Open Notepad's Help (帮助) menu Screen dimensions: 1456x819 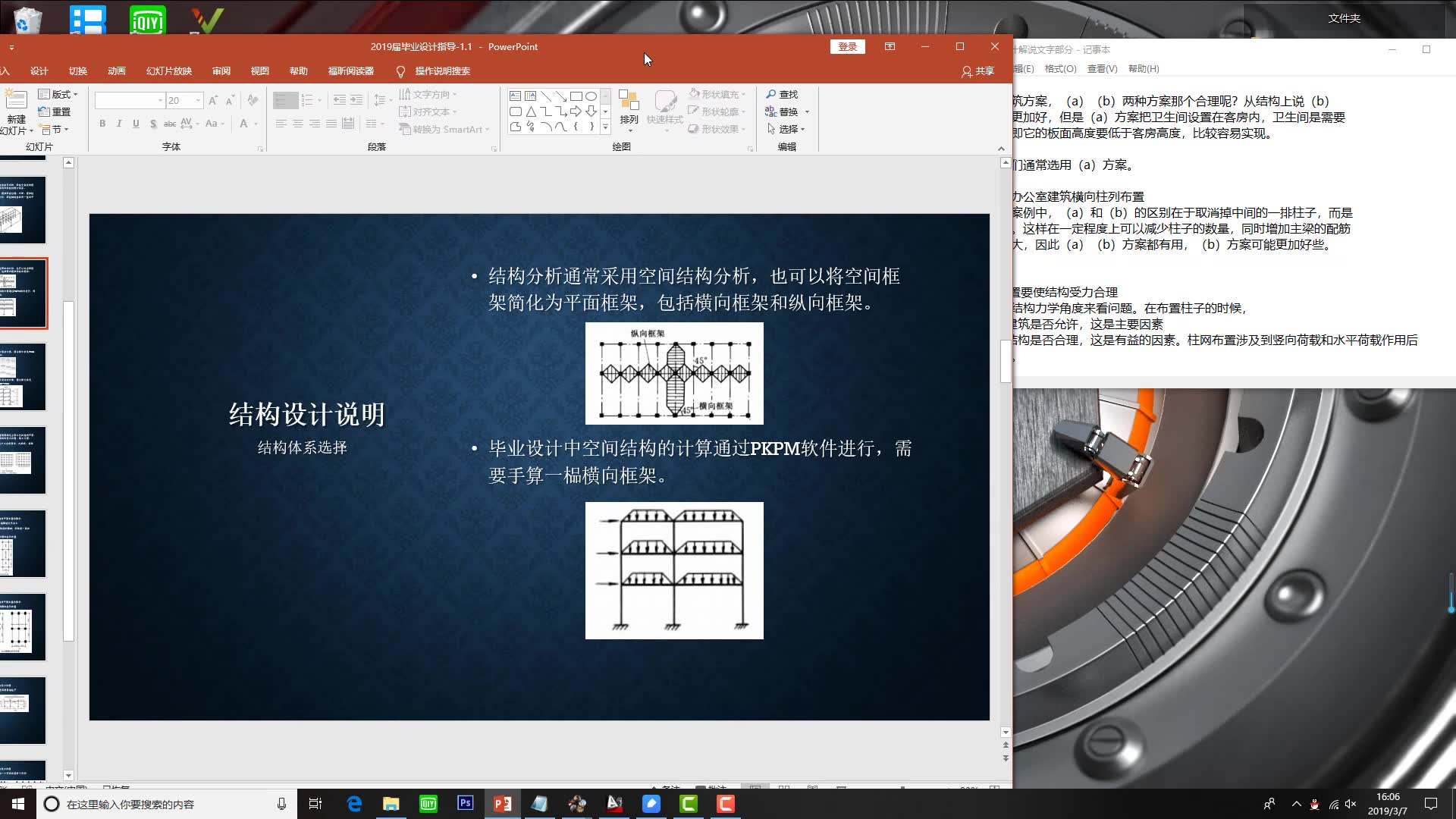(1144, 68)
